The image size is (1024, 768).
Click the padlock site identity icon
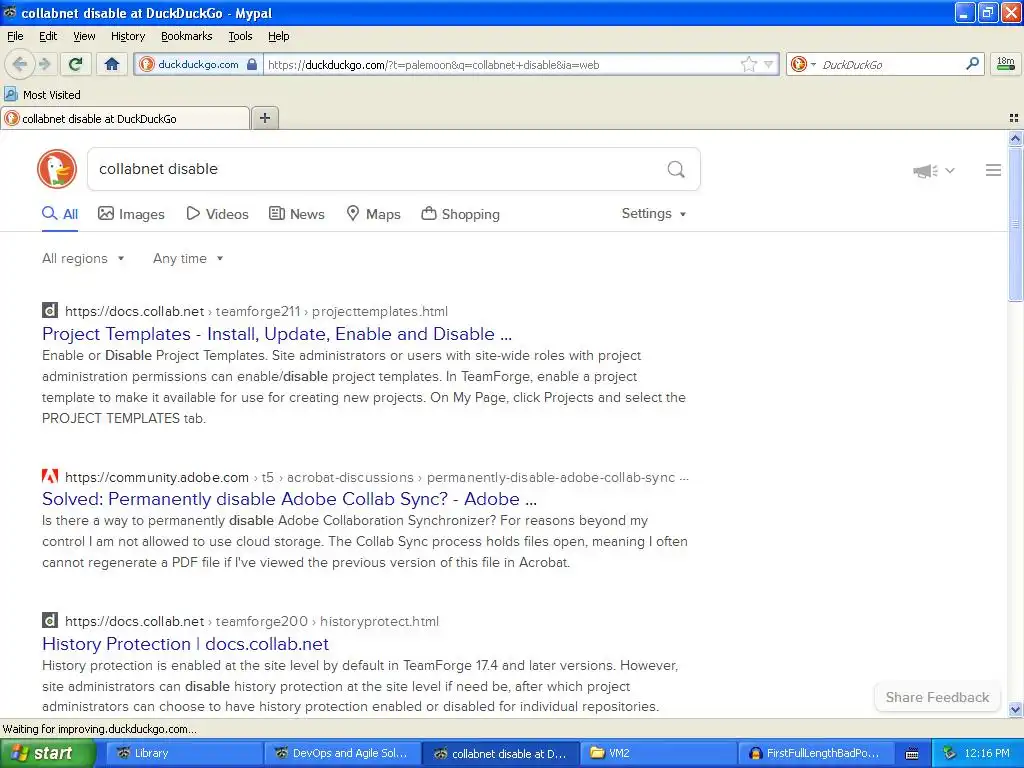[252, 64]
